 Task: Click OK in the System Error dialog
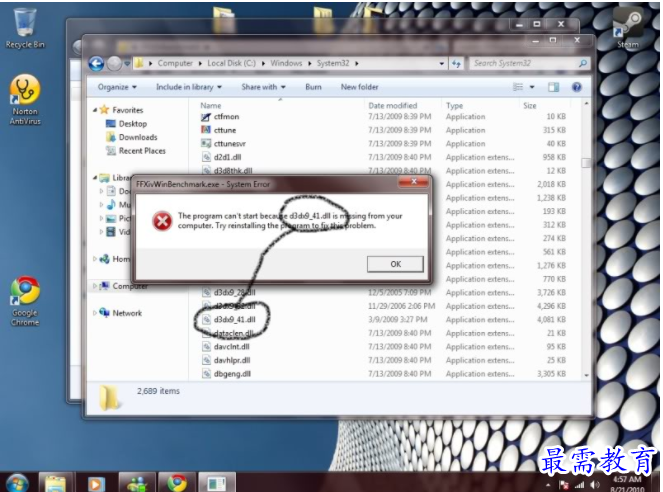point(395,264)
